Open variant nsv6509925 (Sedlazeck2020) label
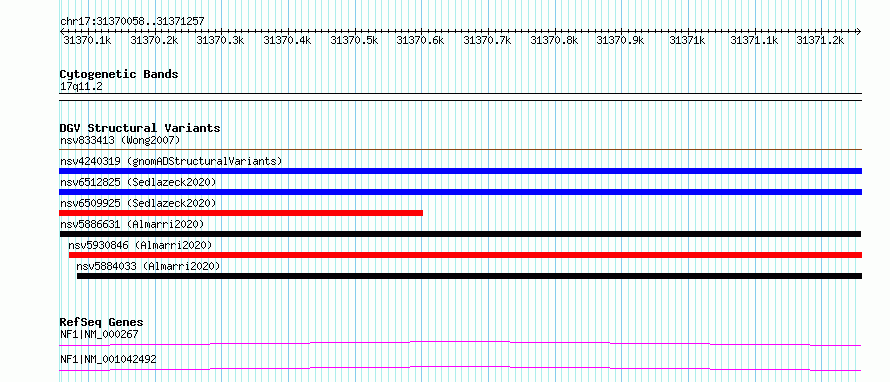 point(138,203)
